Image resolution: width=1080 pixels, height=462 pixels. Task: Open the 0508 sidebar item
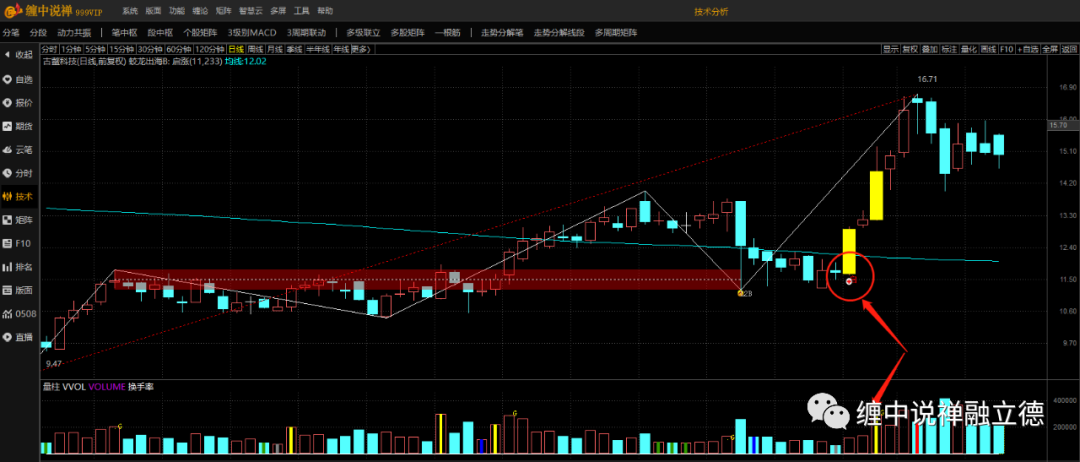coord(19,313)
